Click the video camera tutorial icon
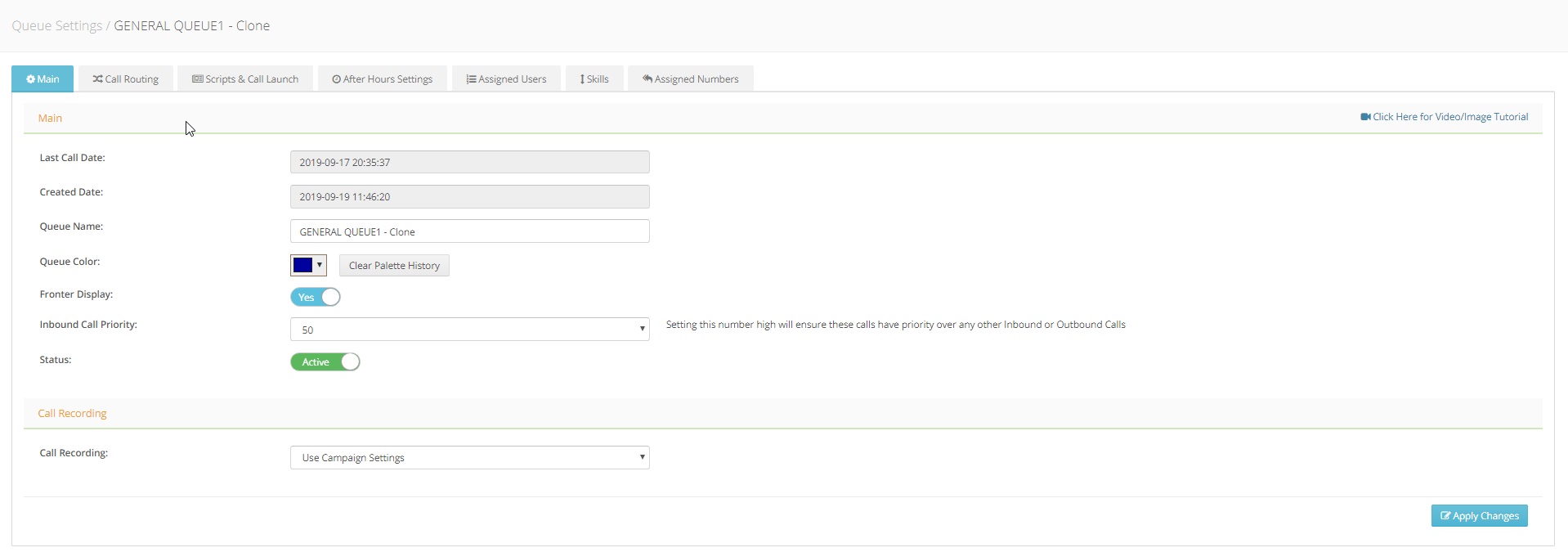Image resolution: width=1568 pixels, height=552 pixels. click(1365, 117)
